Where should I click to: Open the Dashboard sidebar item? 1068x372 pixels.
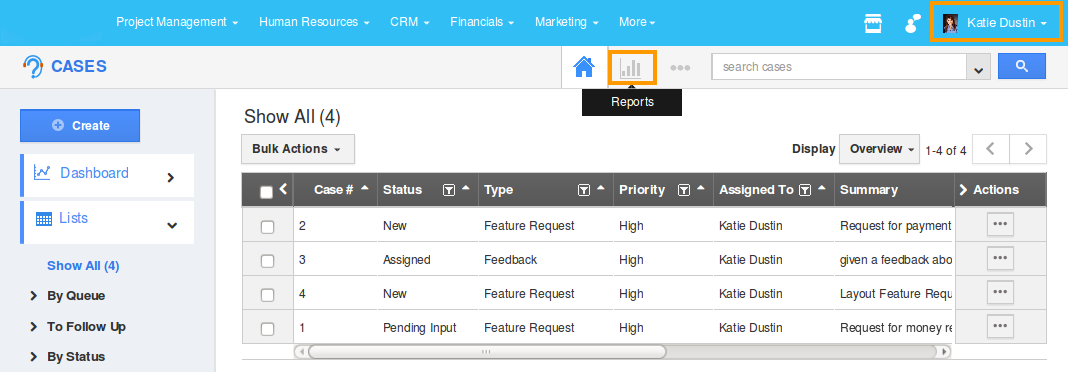tap(108, 175)
